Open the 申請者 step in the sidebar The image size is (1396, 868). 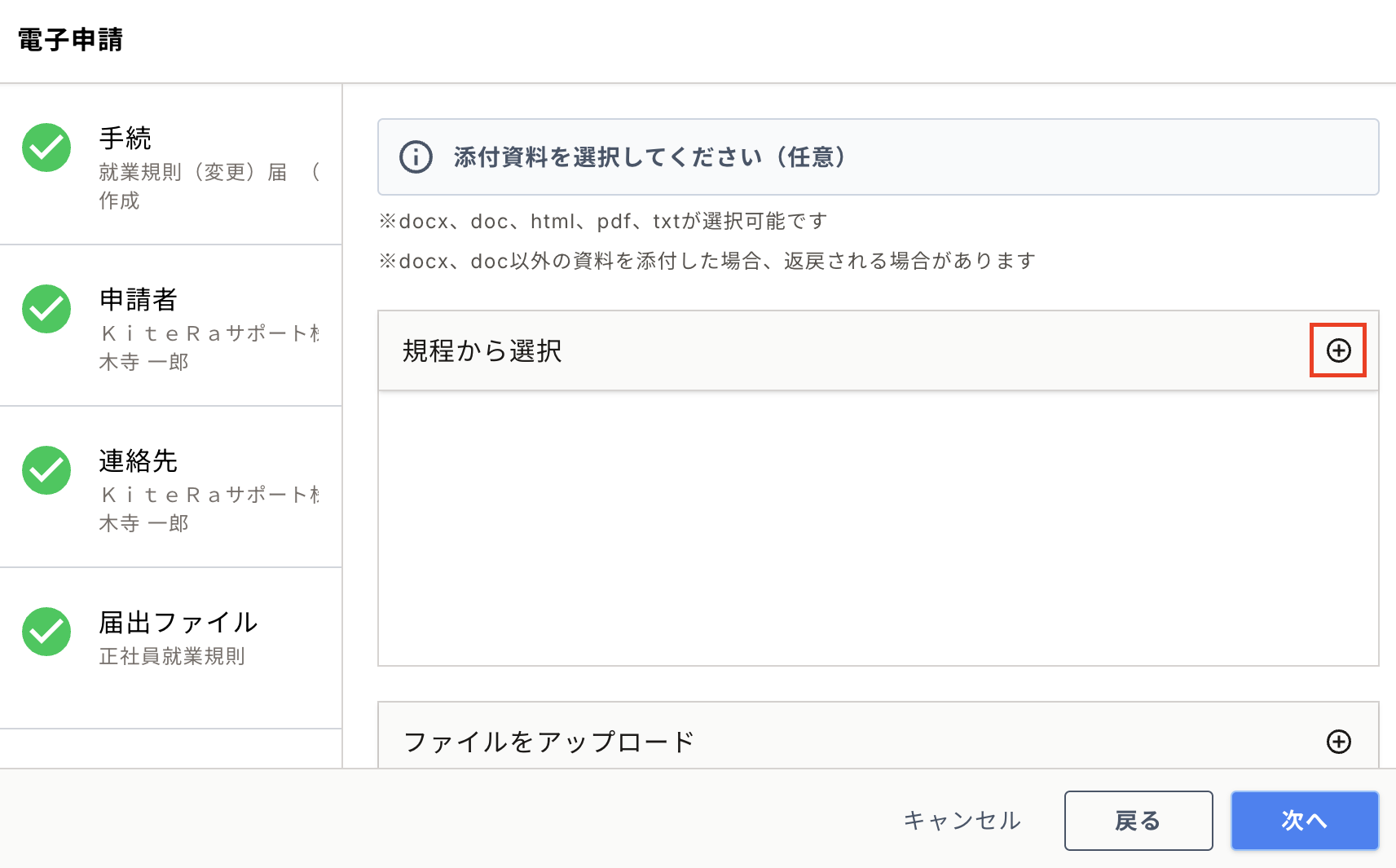point(170,325)
